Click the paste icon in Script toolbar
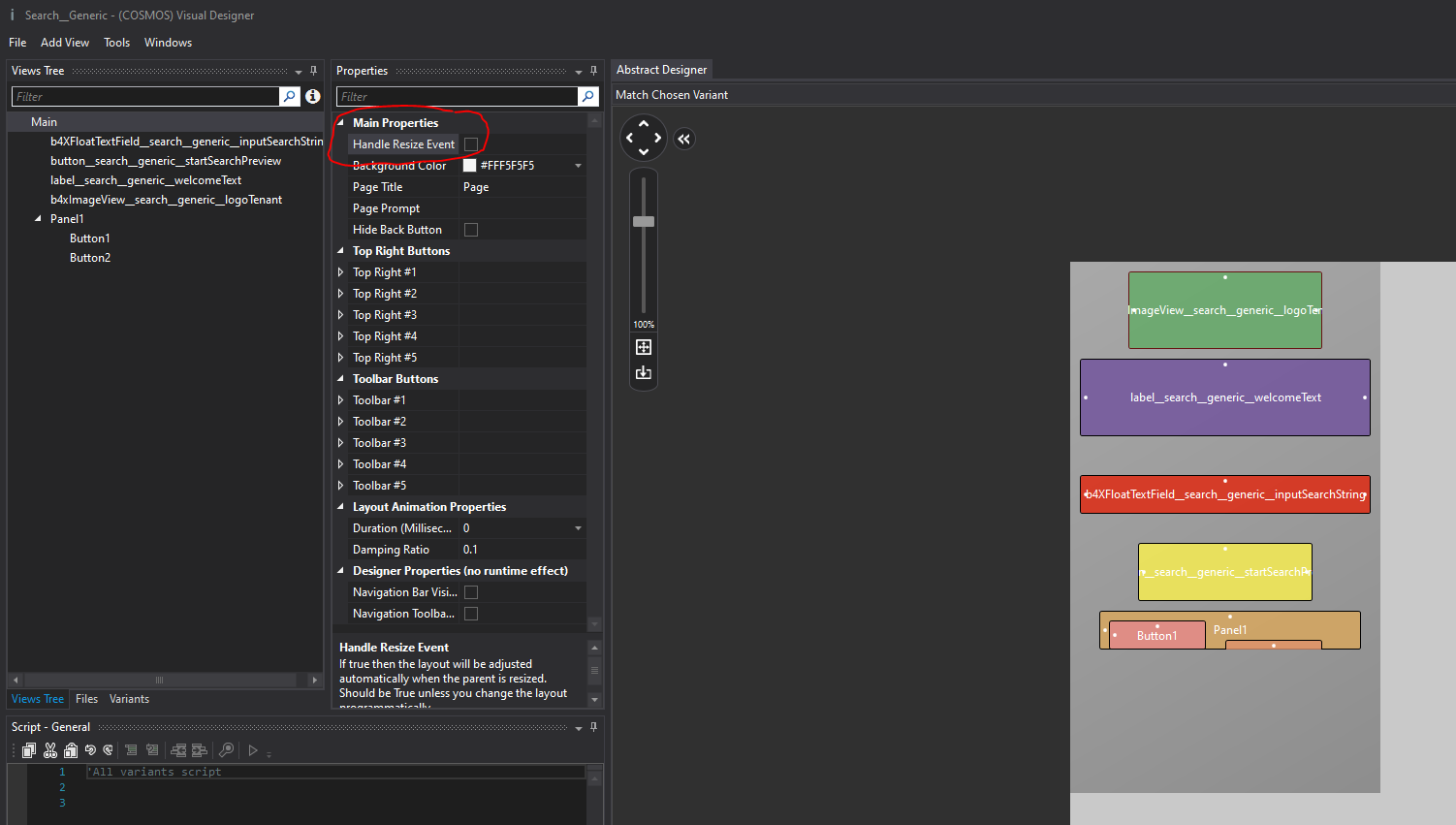This screenshot has height=825, width=1456. (x=71, y=750)
